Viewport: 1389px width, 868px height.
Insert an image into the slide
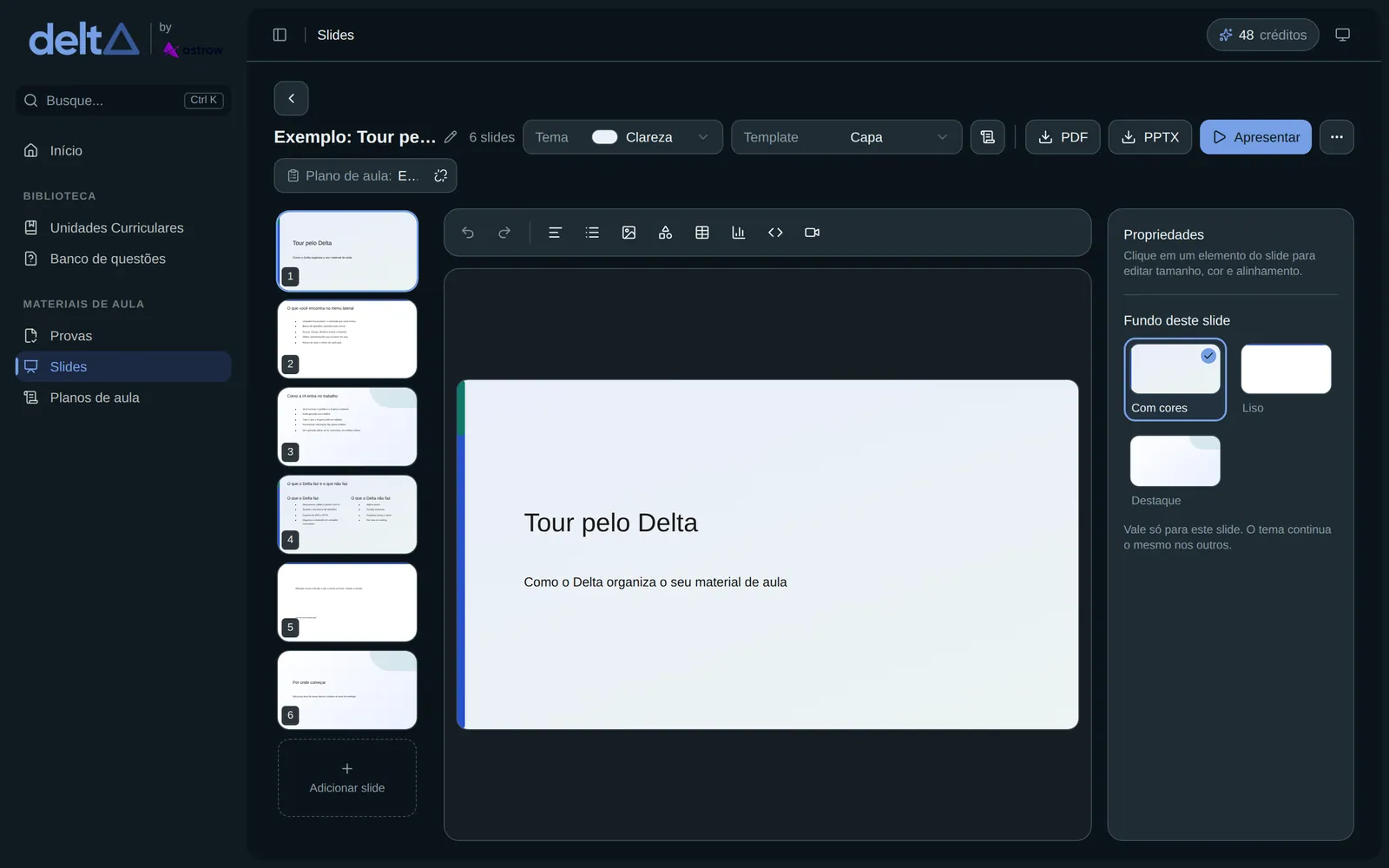(x=629, y=233)
